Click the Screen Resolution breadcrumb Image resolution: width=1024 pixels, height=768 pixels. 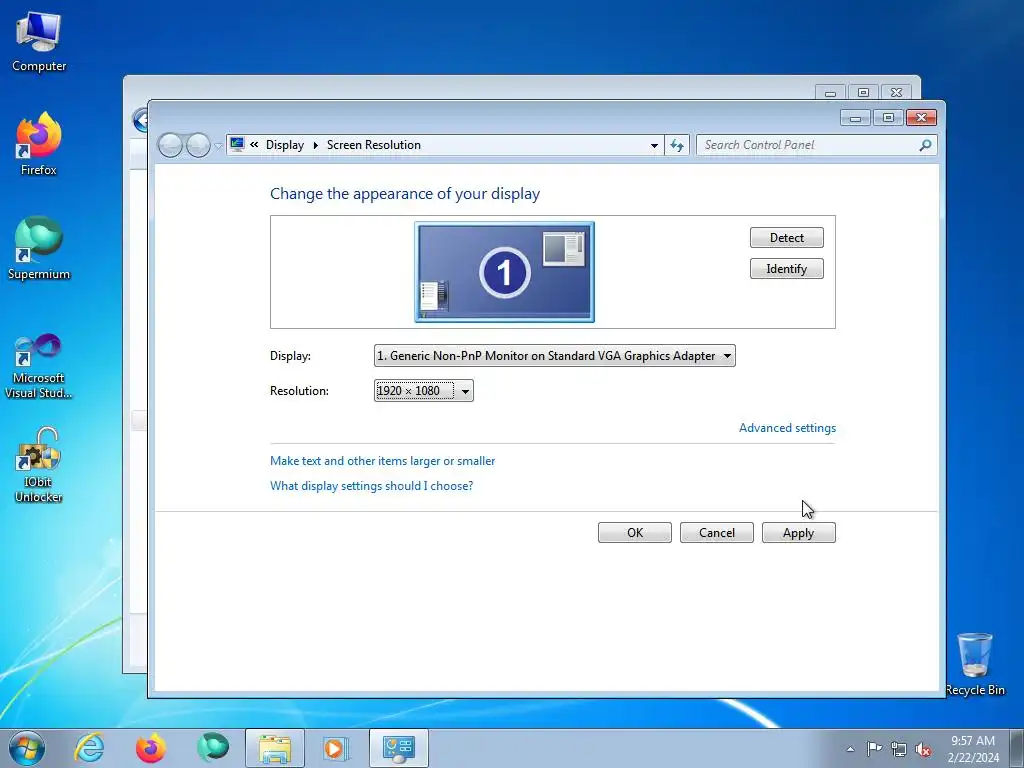click(374, 145)
